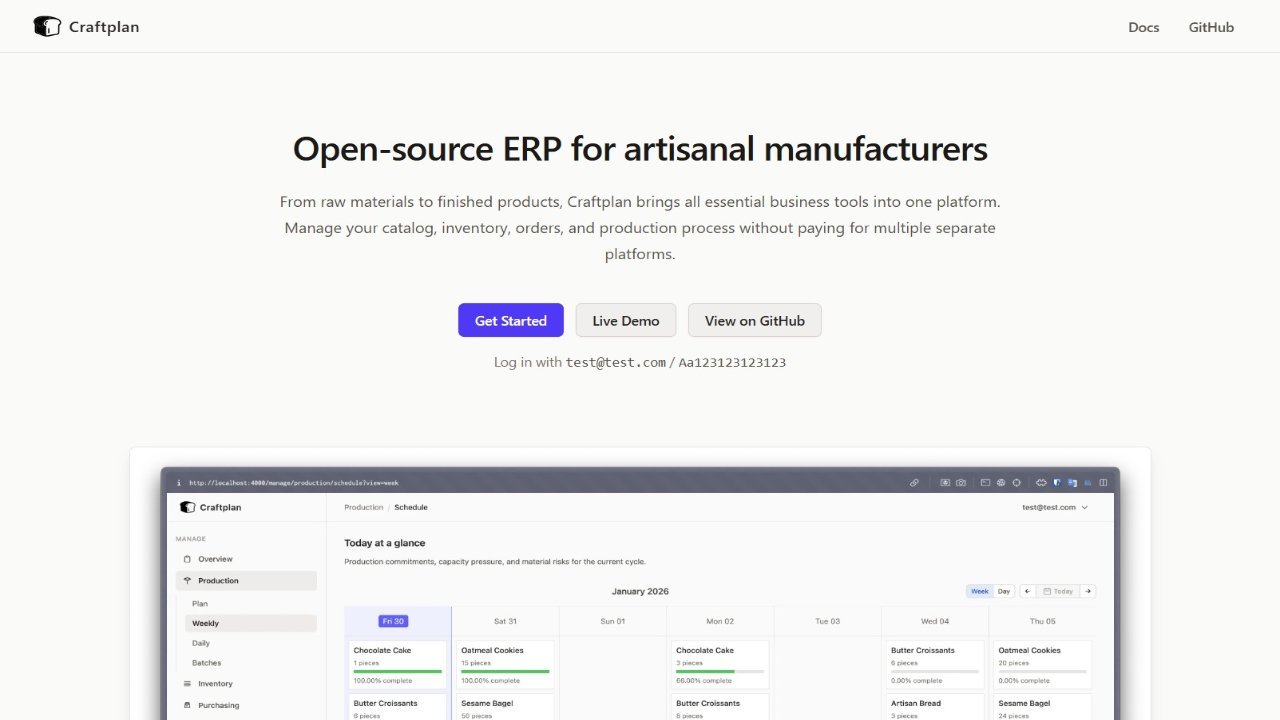Screen dimensions: 1280x720
Task: Click the test@test.com login email below buttons
Action: [616, 362]
